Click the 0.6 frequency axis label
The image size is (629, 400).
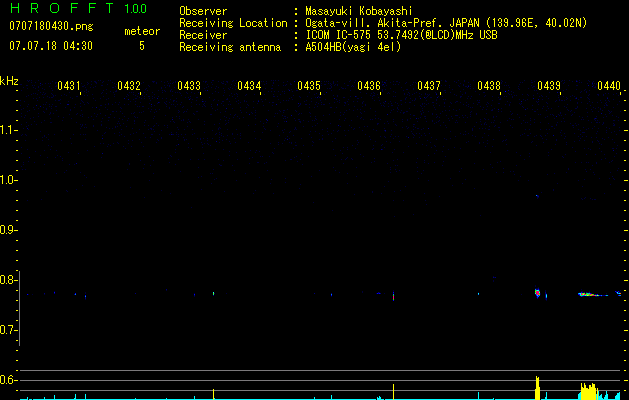click(7, 380)
